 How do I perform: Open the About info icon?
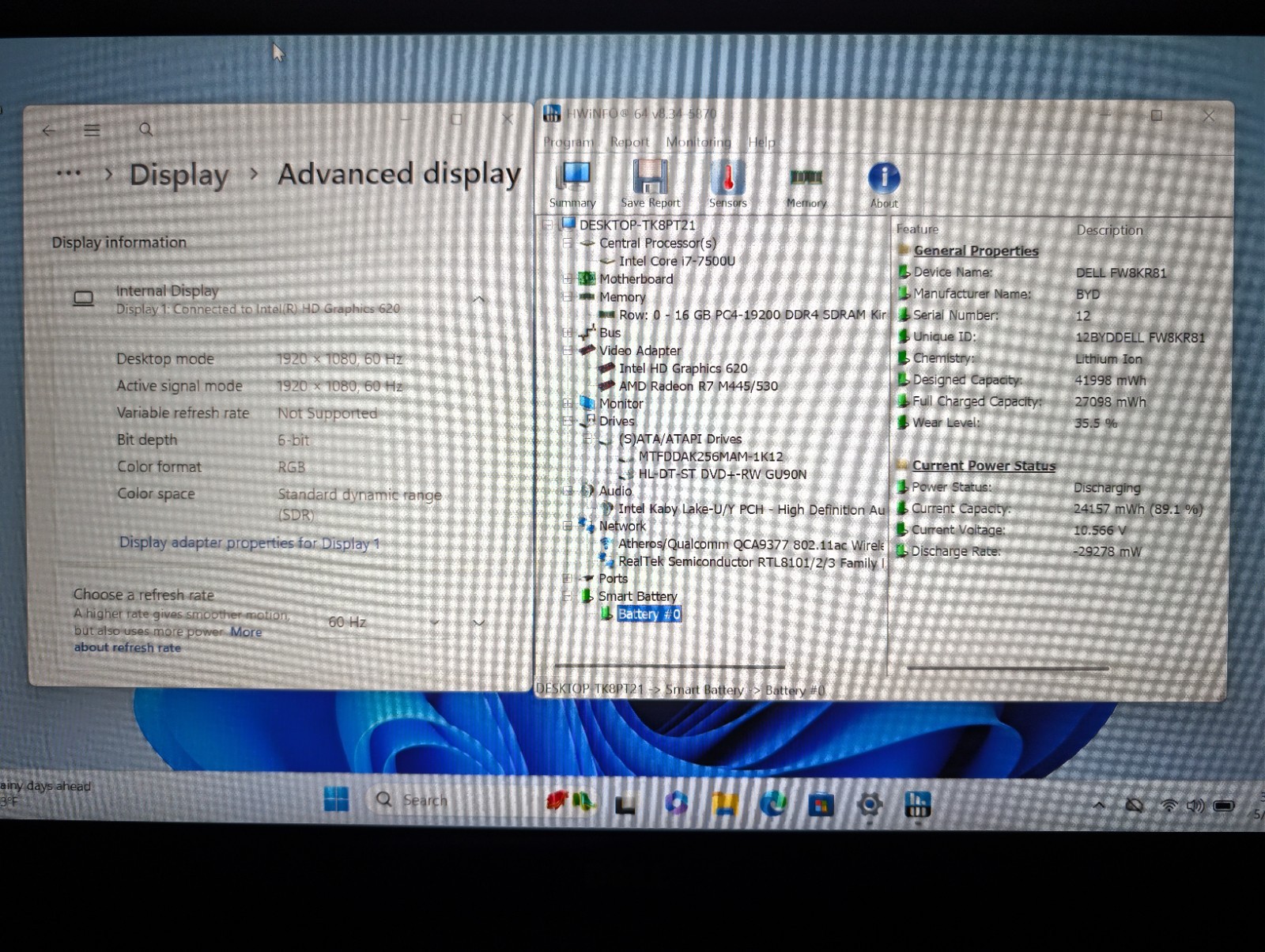tap(884, 185)
